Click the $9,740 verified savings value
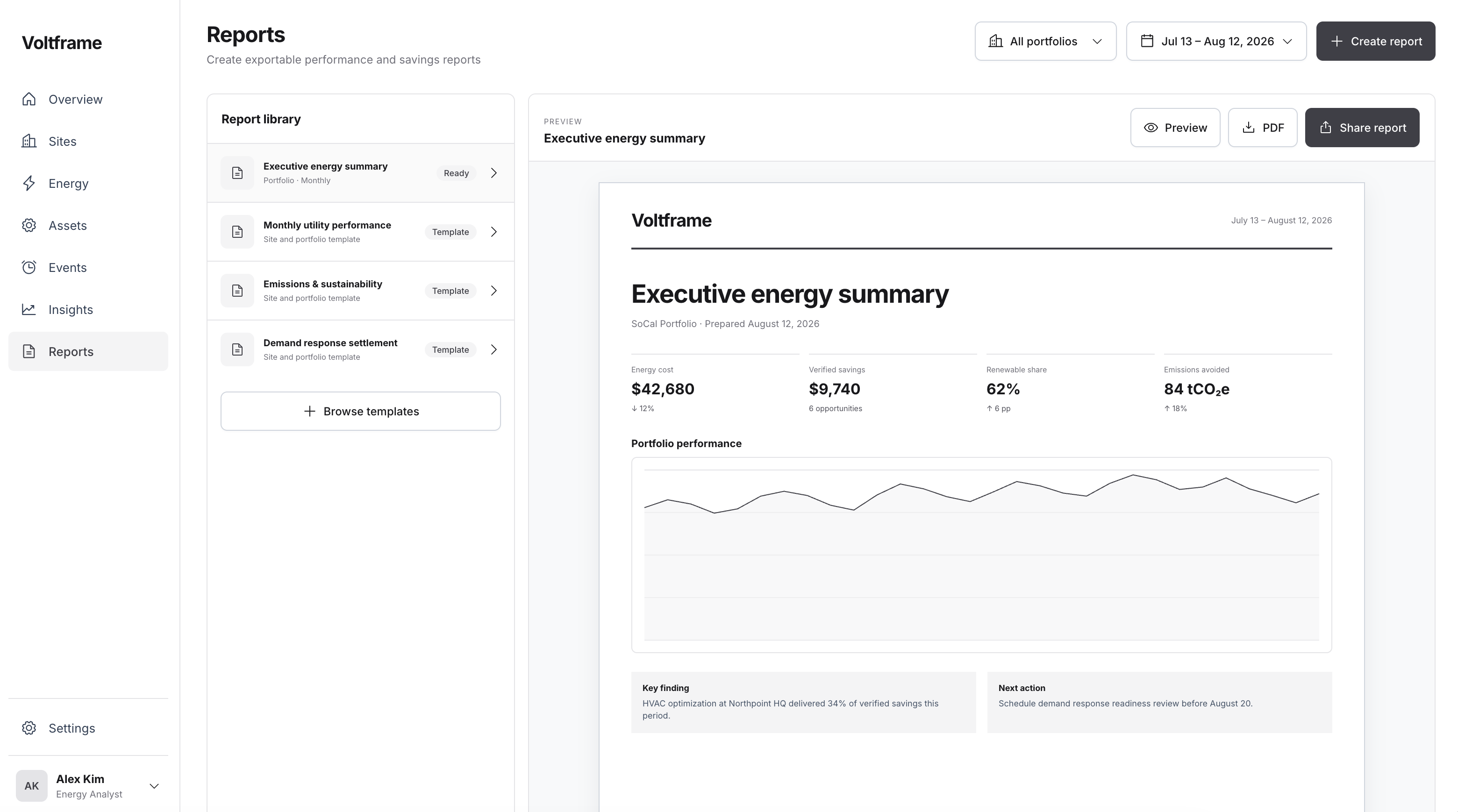1458x812 pixels. (x=834, y=389)
